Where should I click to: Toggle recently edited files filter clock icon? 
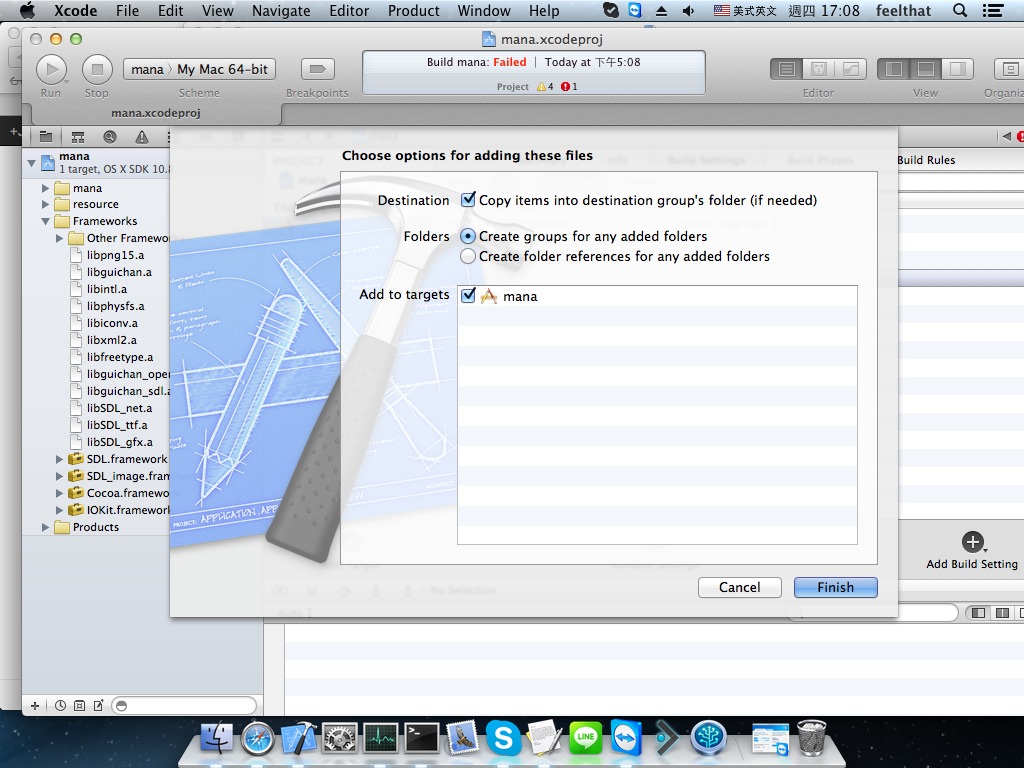tap(60, 705)
